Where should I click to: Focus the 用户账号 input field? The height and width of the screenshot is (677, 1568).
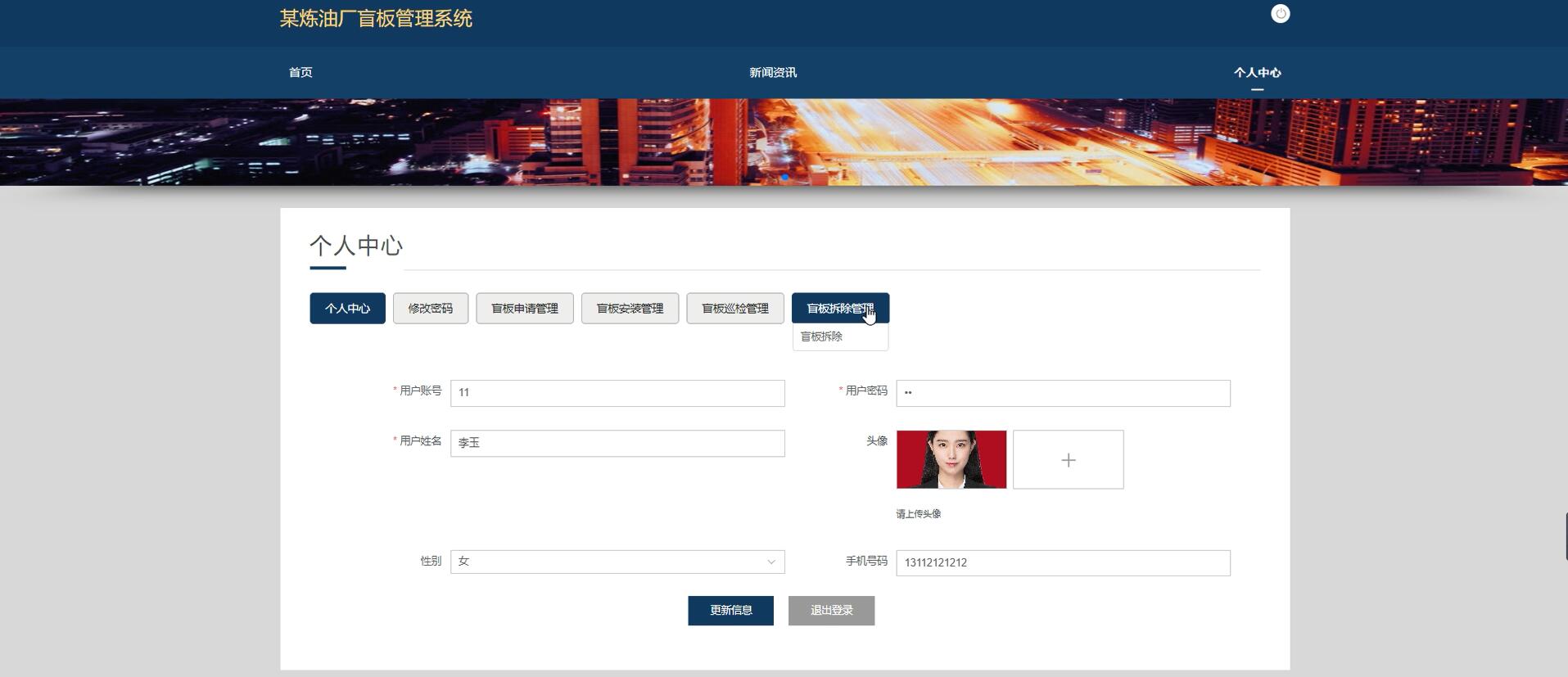[617, 393]
